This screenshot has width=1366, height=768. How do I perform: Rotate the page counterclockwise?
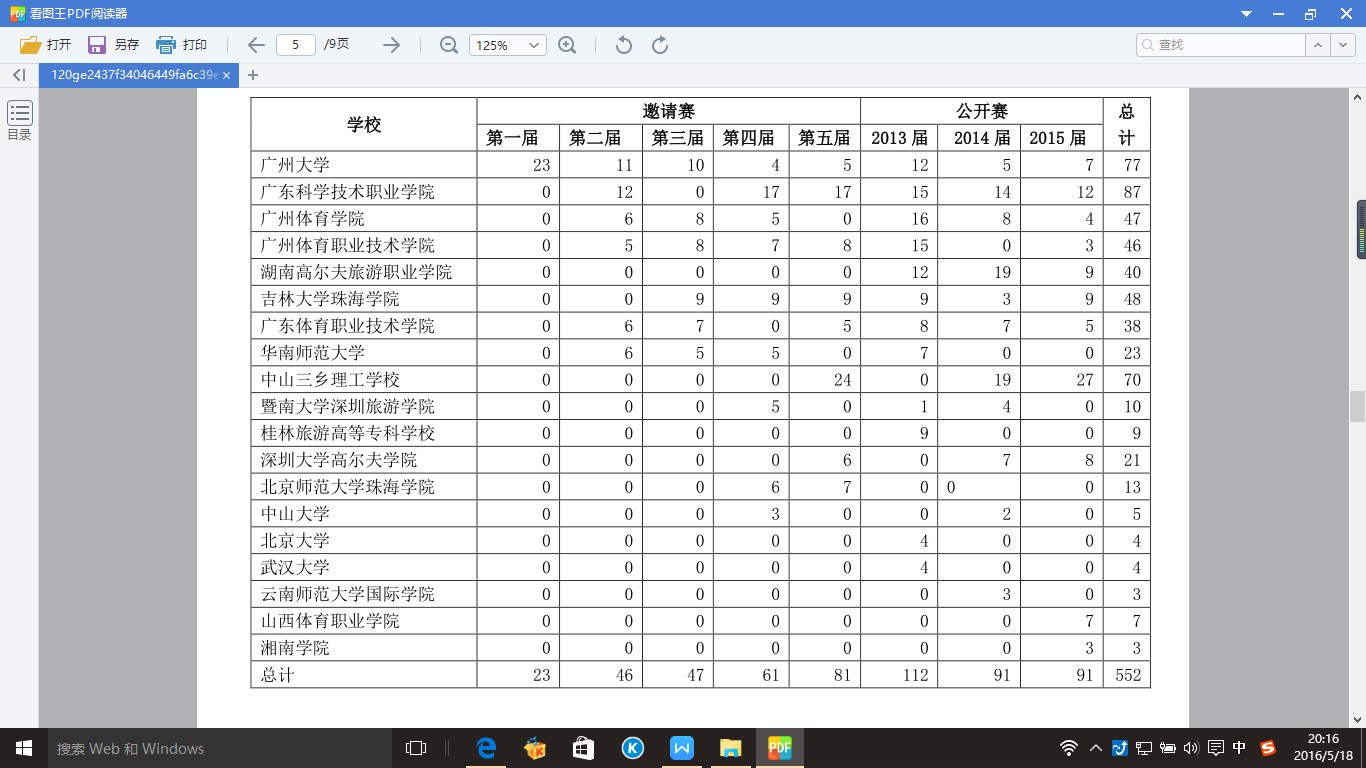click(x=623, y=45)
